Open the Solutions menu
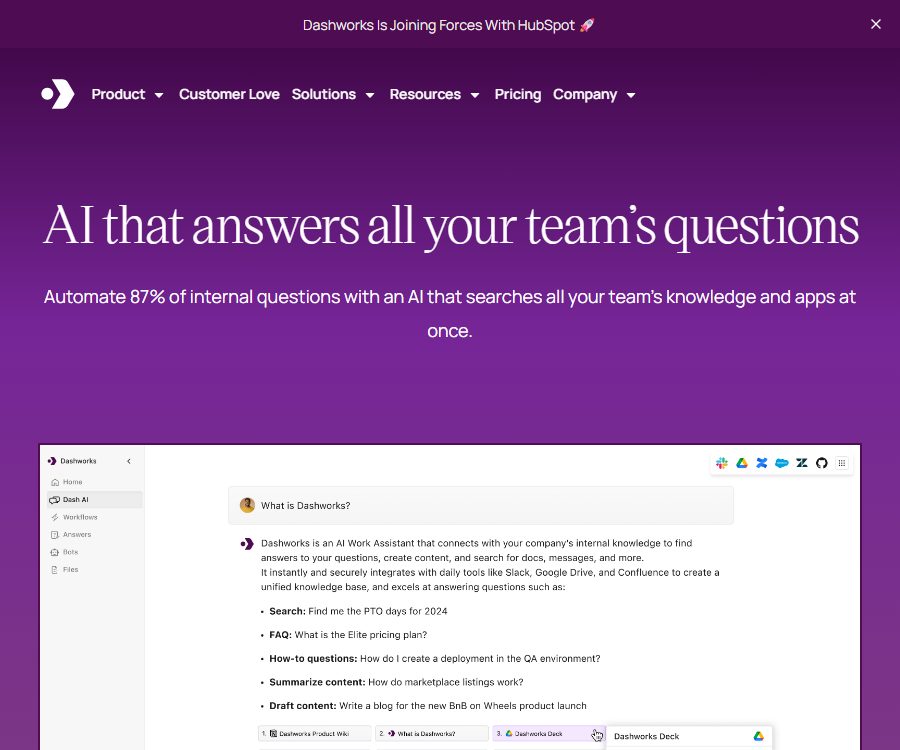This screenshot has width=900, height=750. [x=324, y=94]
